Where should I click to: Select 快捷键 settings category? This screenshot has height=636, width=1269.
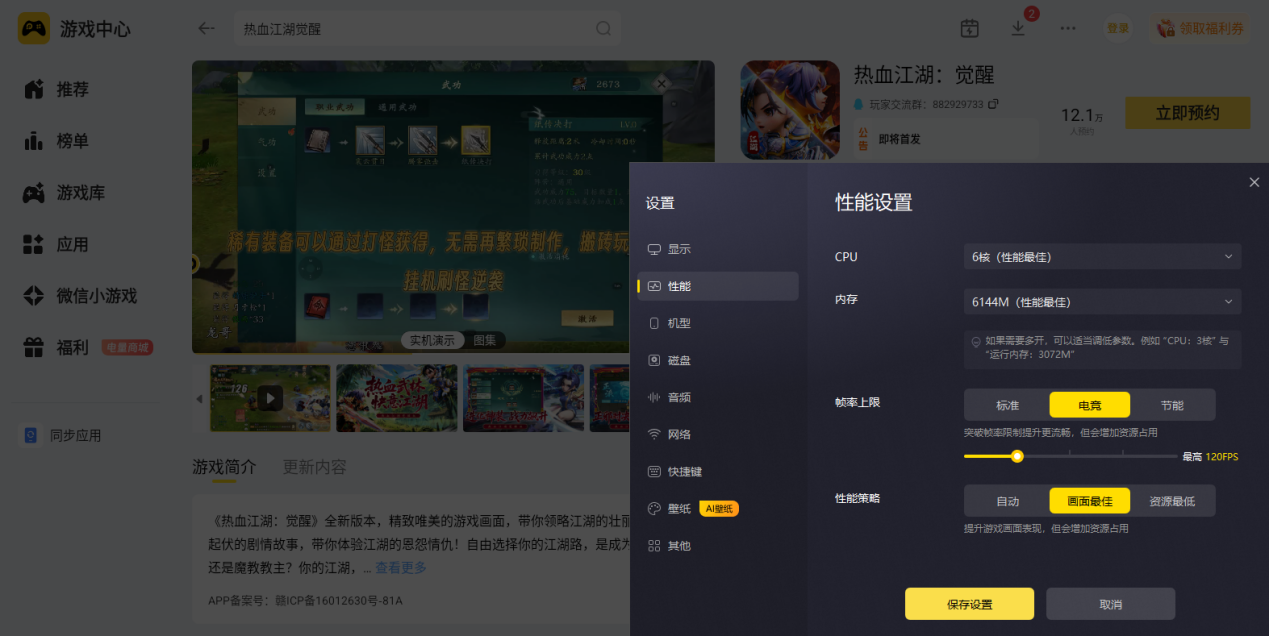click(718, 471)
